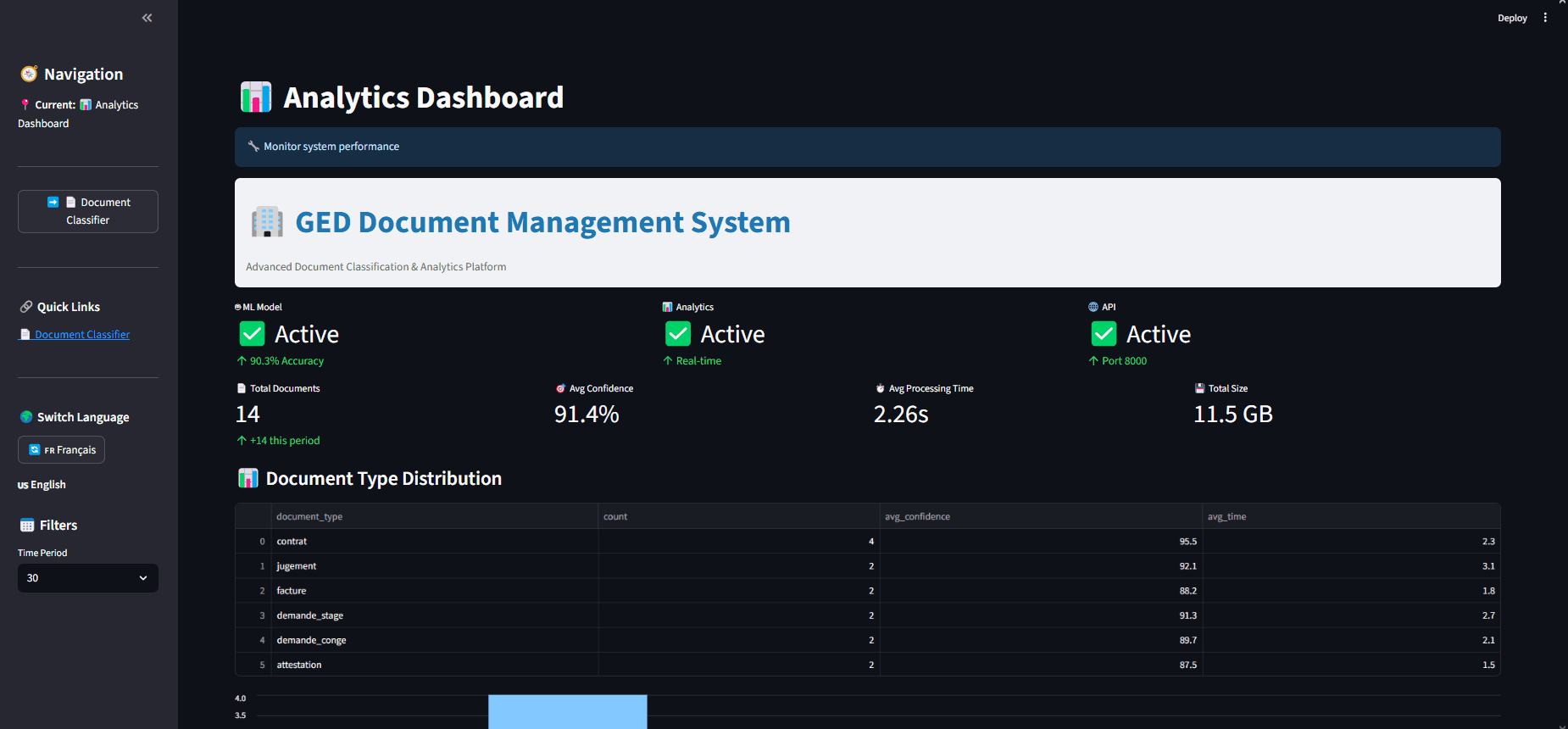This screenshot has height=729, width=1568.
Task: Click the chain icon beside Quick Links
Action: (x=26, y=307)
